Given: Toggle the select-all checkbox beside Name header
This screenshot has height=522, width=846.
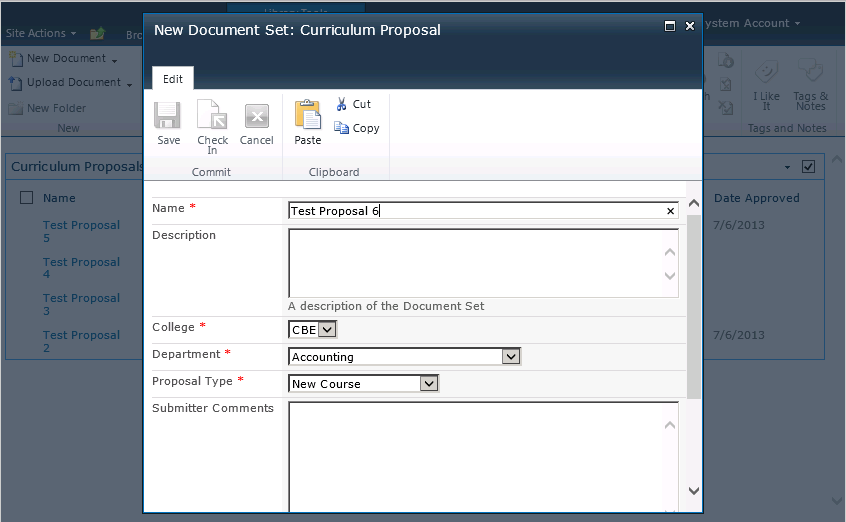Looking at the screenshot, I should point(27,198).
